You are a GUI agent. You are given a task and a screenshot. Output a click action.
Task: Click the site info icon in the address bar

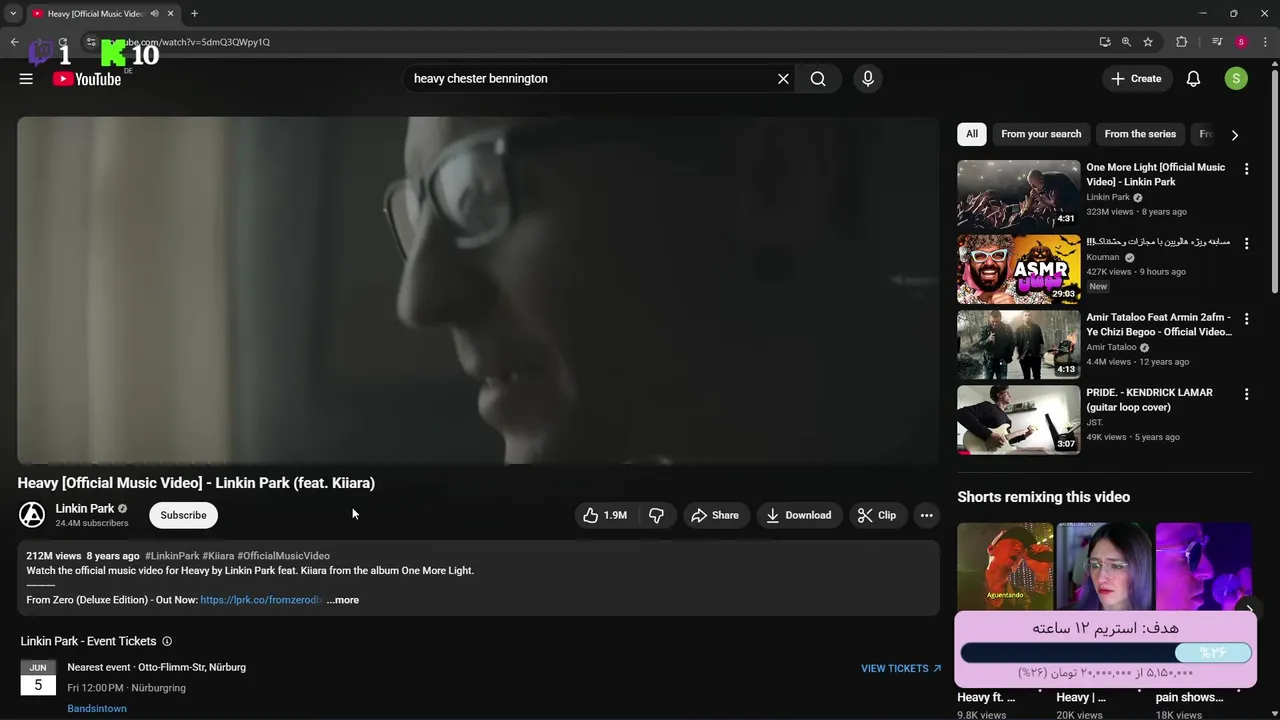click(91, 42)
